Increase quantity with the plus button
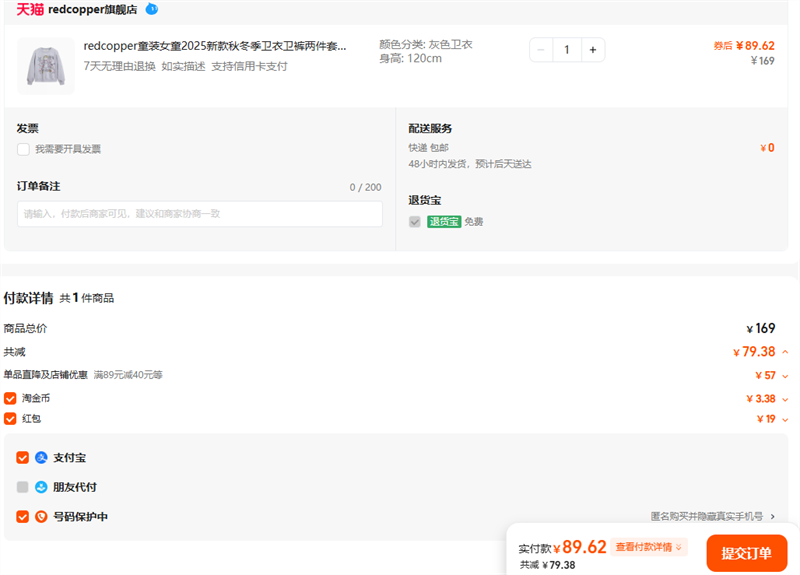800x575 pixels. (592, 50)
